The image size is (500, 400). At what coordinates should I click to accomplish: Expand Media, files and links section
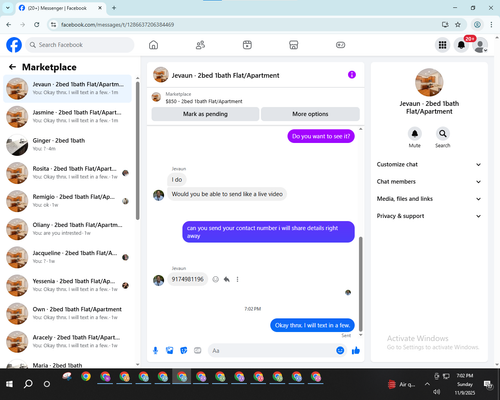coord(429,199)
